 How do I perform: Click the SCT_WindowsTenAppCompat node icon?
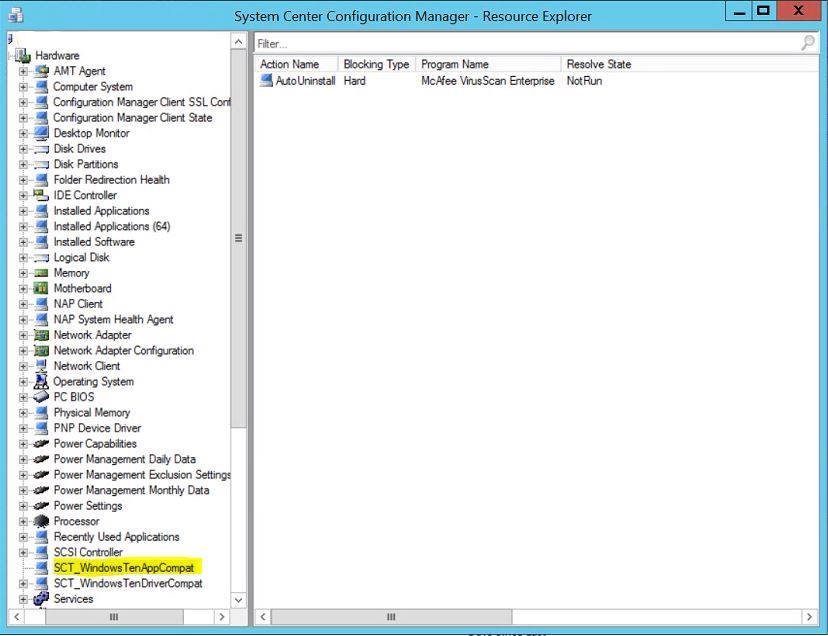pyautogui.click(x=41, y=568)
